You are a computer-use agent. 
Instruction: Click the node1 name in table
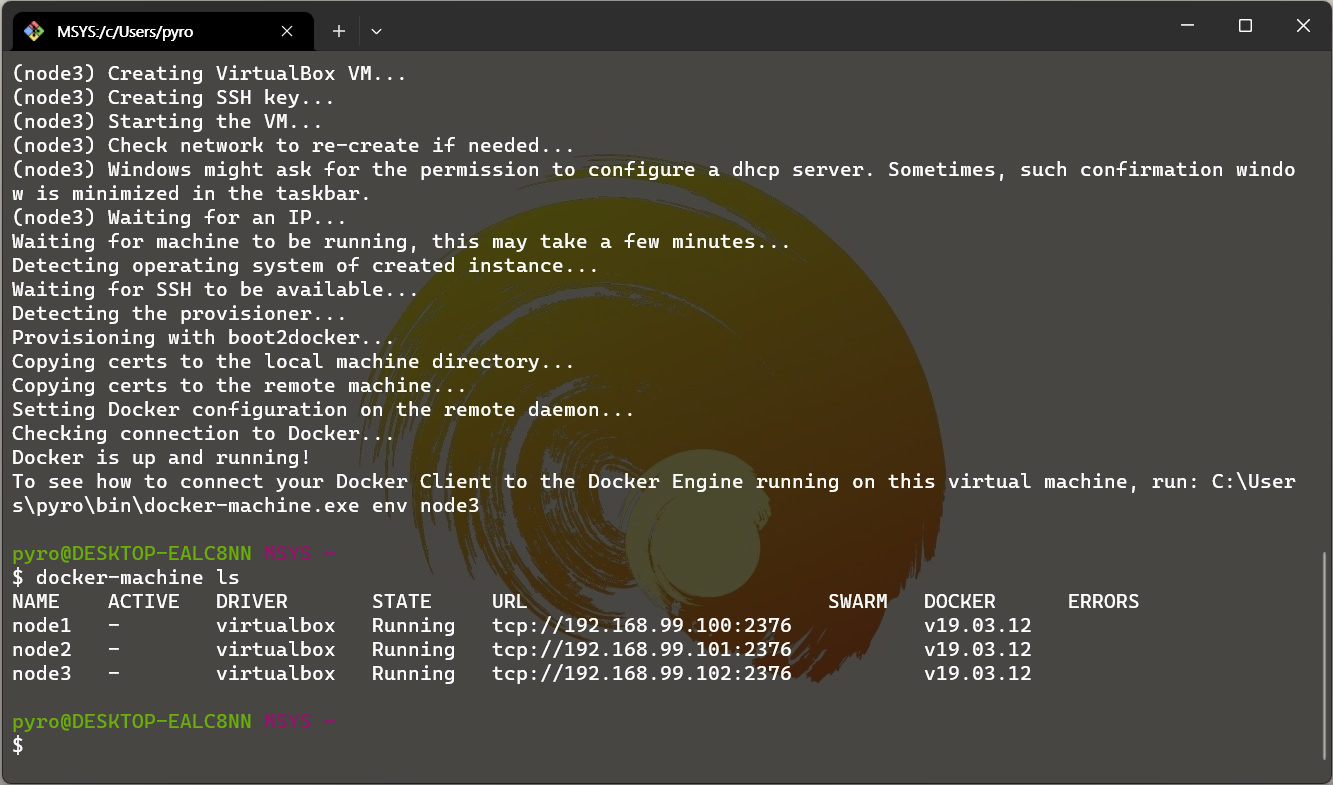pyautogui.click(x=42, y=626)
